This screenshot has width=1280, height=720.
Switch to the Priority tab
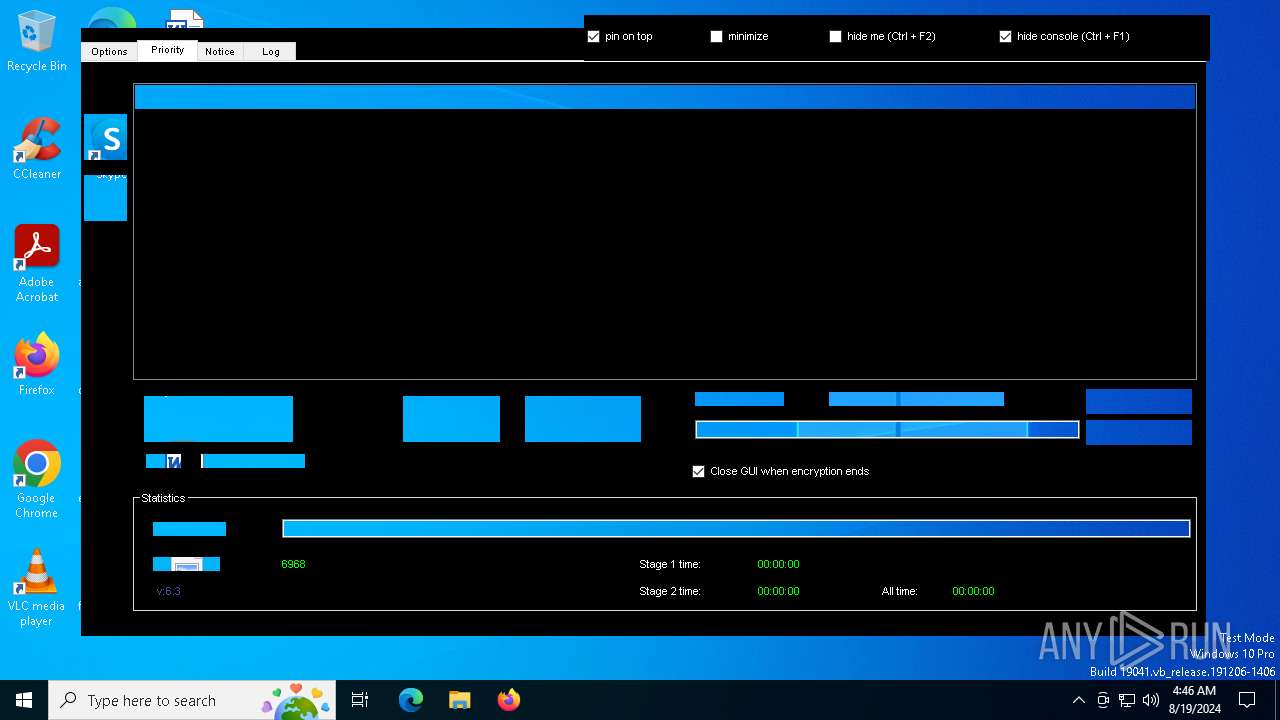(x=167, y=50)
